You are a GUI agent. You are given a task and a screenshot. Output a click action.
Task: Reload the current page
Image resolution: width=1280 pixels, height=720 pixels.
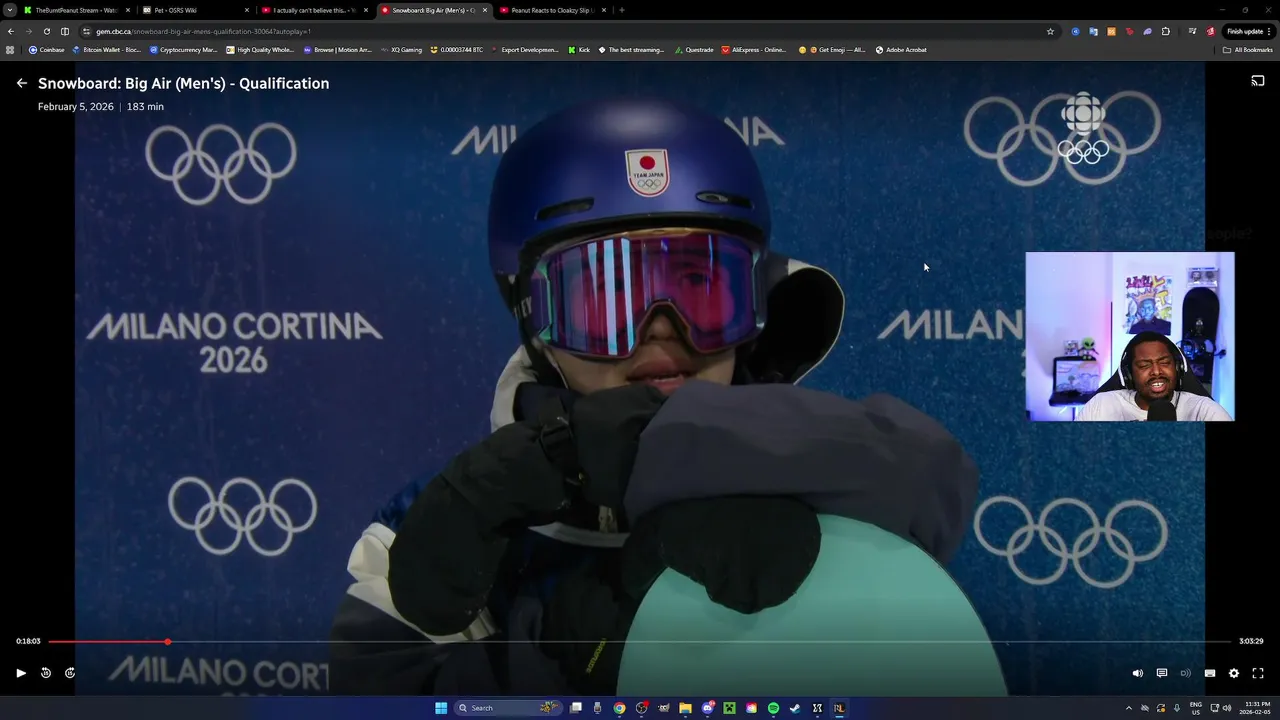click(x=46, y=31)
